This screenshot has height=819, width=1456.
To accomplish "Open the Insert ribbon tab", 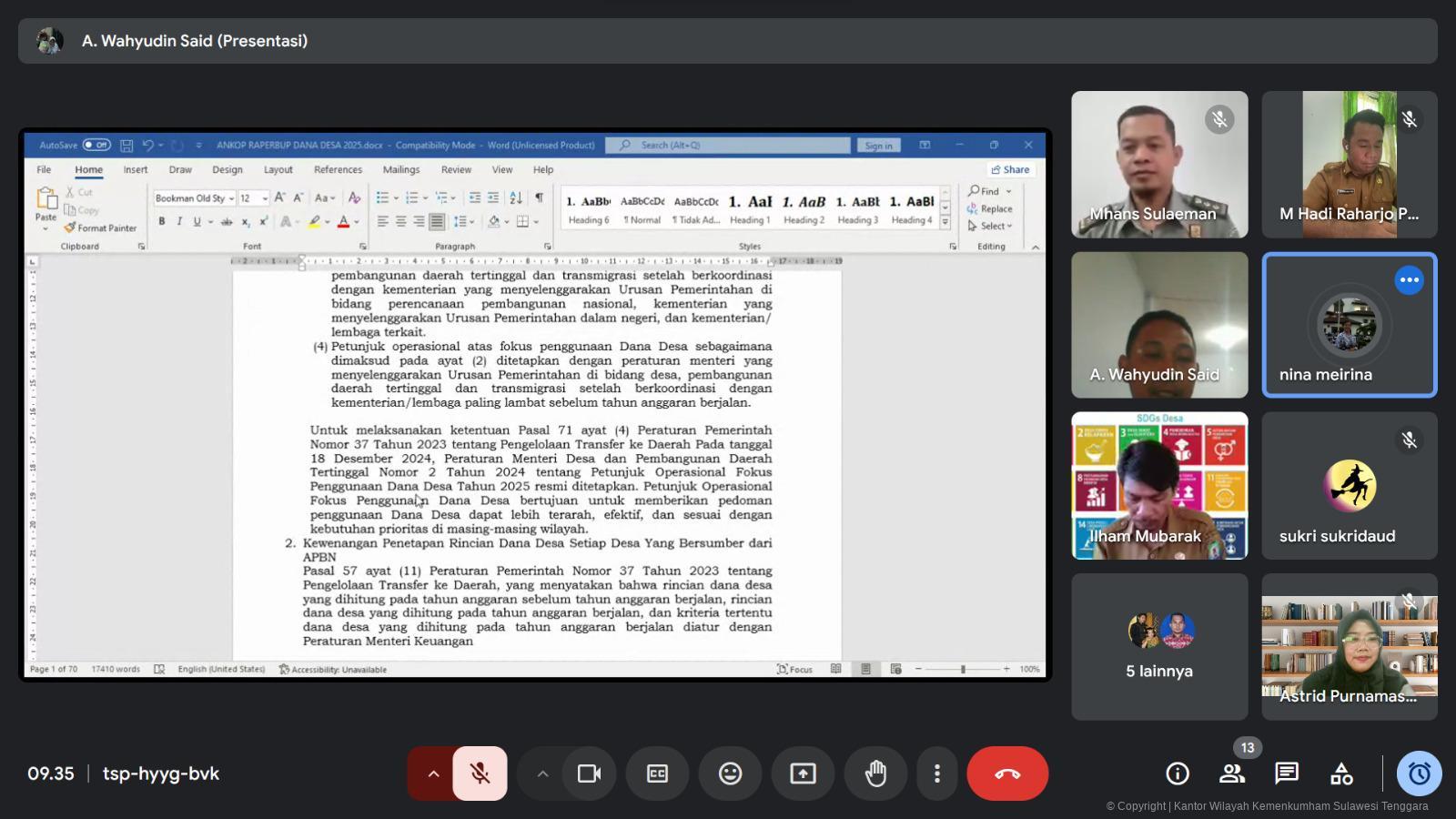I will pos(136,169).
